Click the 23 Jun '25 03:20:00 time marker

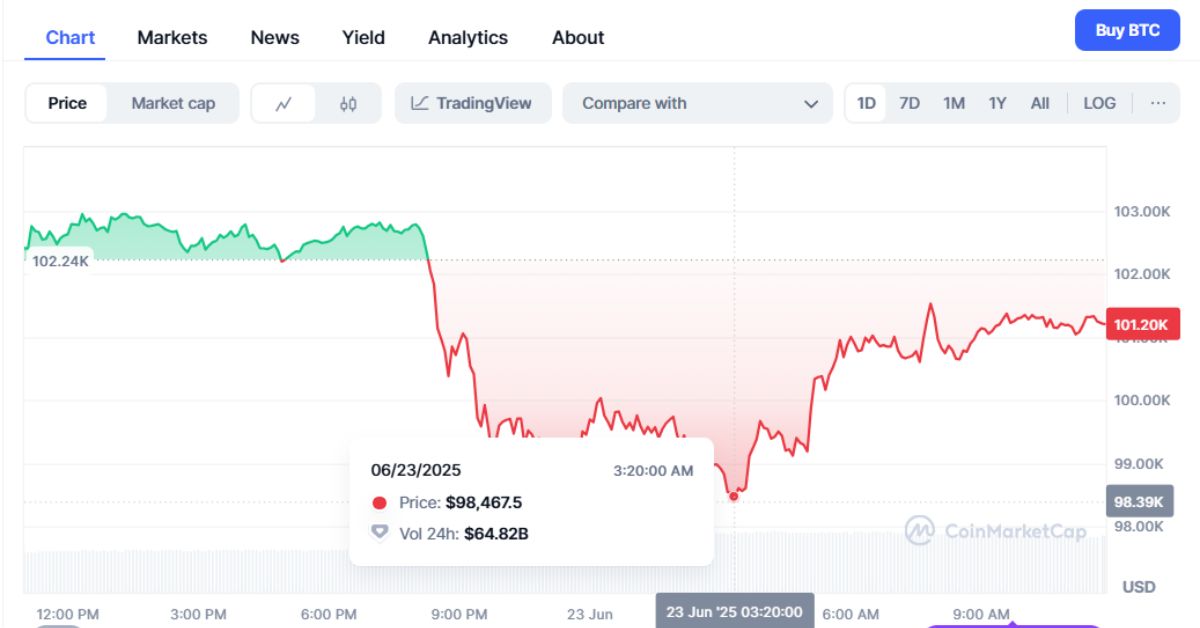click(x=735, y=611)
